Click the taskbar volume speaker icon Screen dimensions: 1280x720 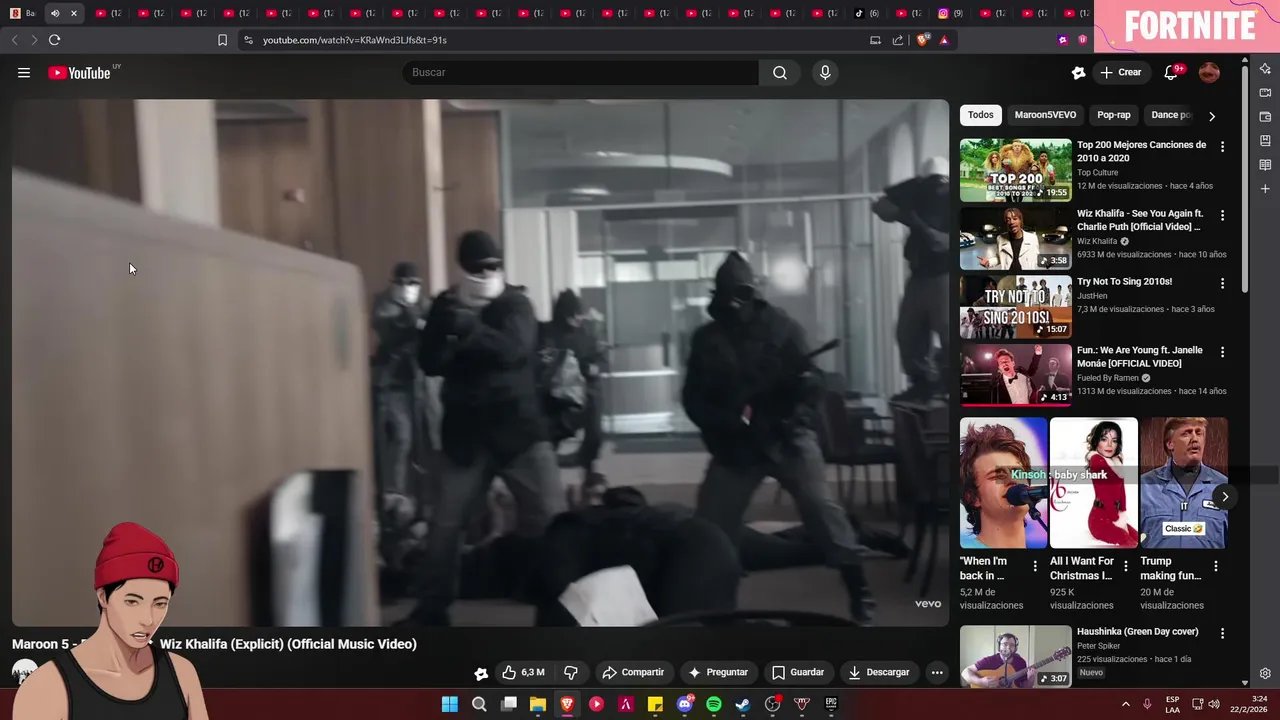pos(1214,704)
